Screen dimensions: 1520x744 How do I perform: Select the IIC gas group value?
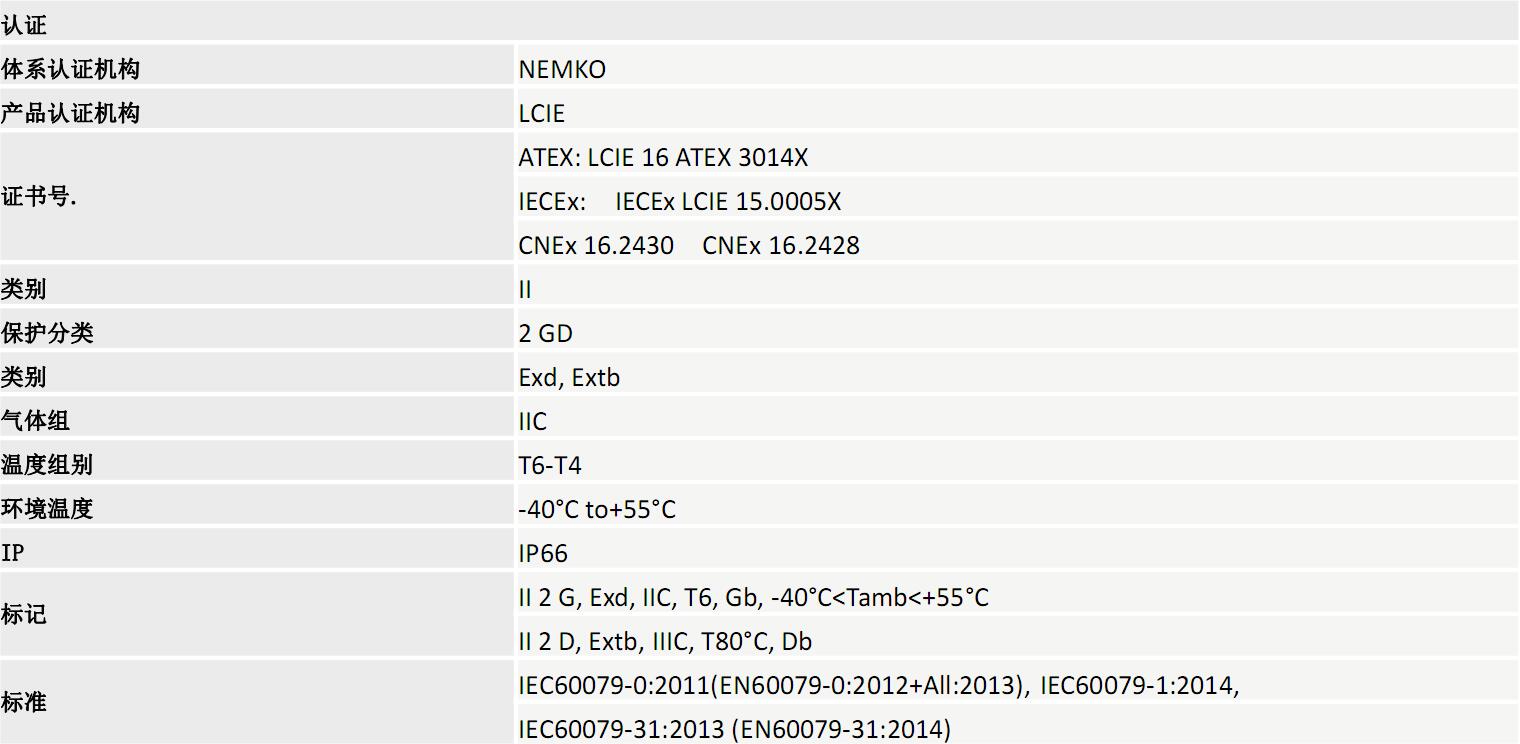pos(533,421)
